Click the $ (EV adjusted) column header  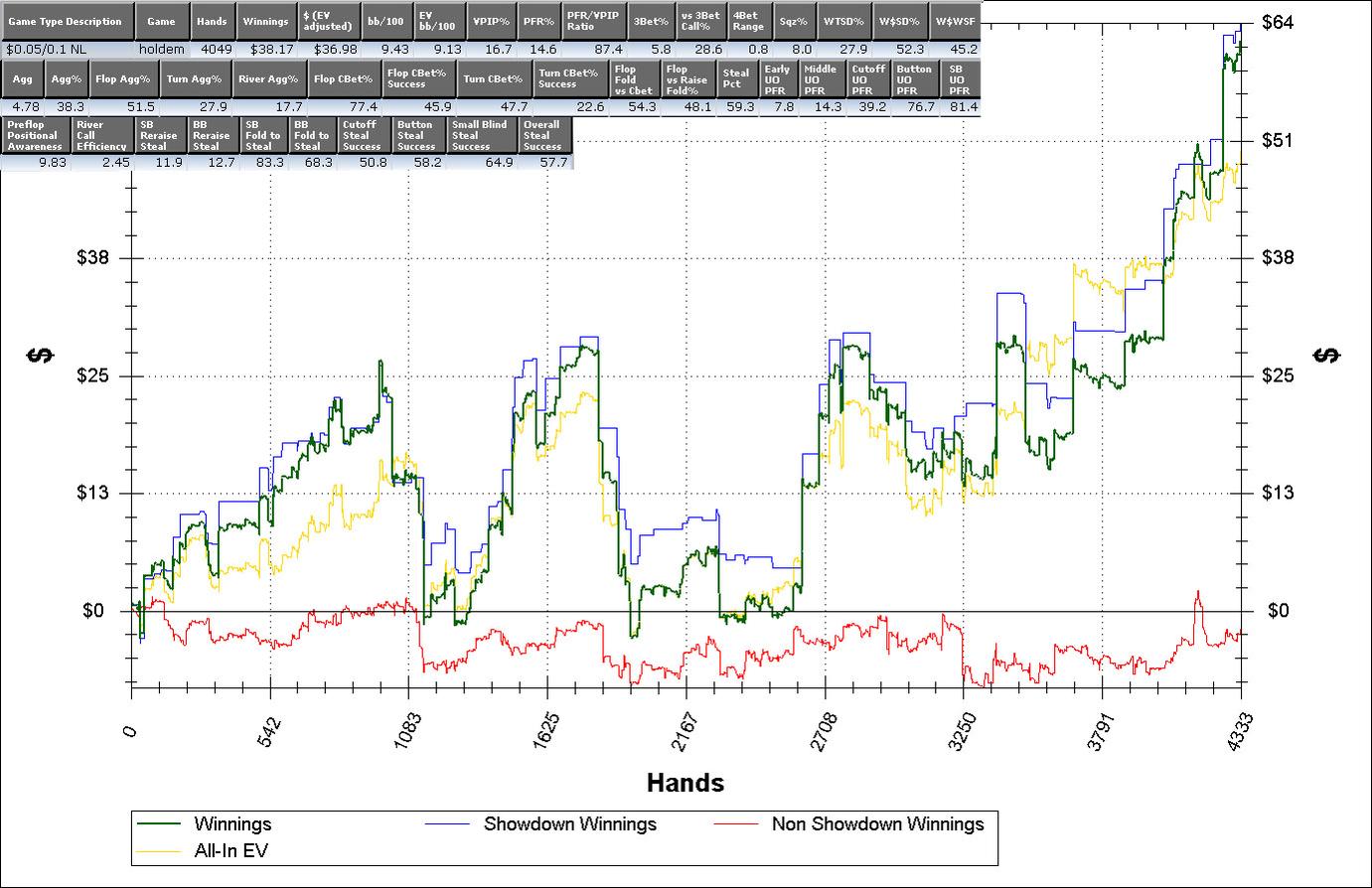tap(327, 21)
